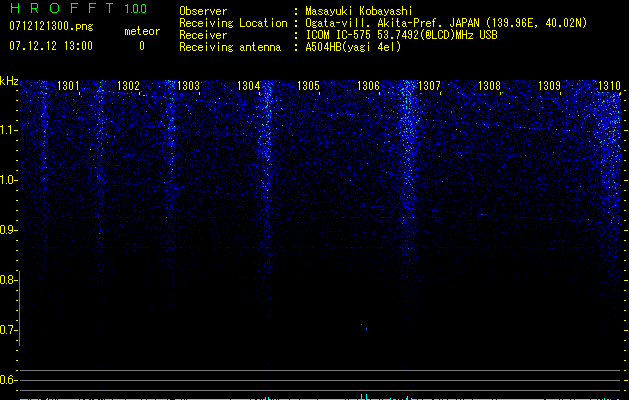Click the meteor label

point(142,31)
